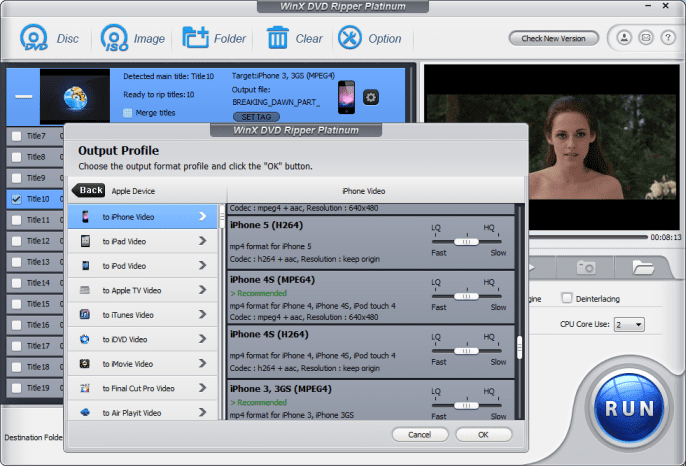Viewport: 686px width, 466px height.
Task: Click the Final Cut Pro Video icon
Action: point(85,388)
